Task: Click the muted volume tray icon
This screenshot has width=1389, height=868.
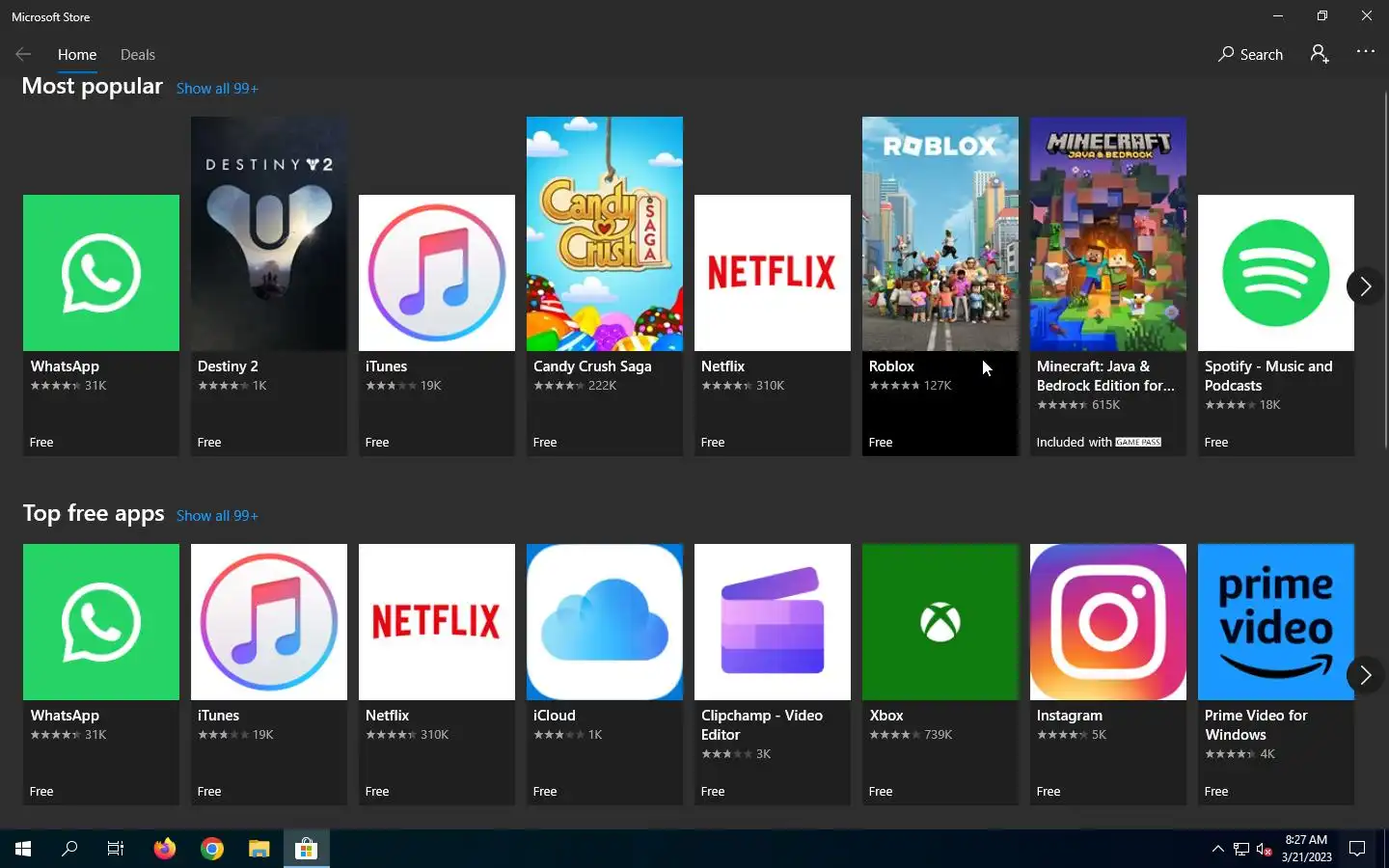Action: (x=1265, y=850)
